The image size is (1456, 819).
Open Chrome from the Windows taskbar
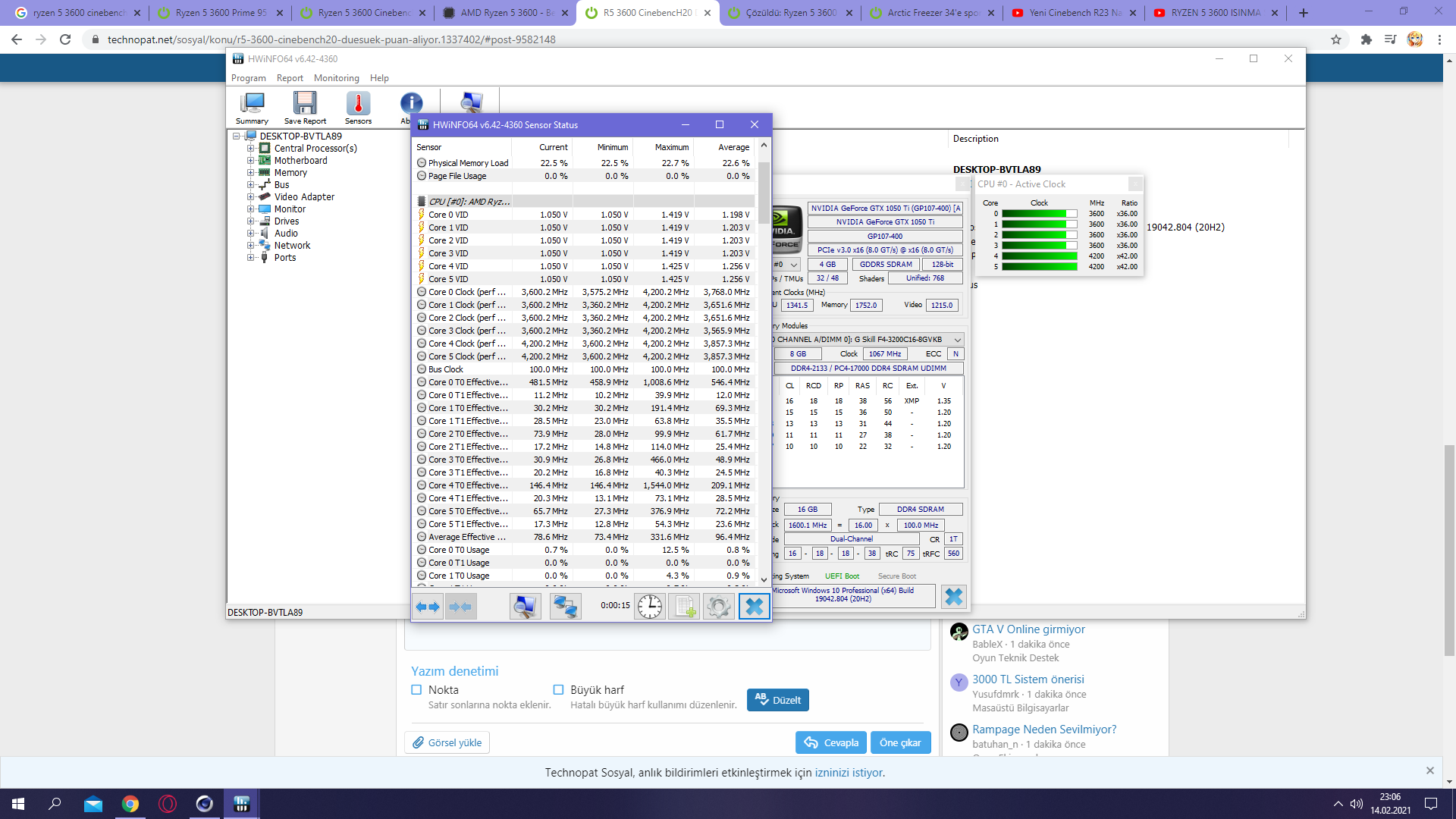coord(130,804)
